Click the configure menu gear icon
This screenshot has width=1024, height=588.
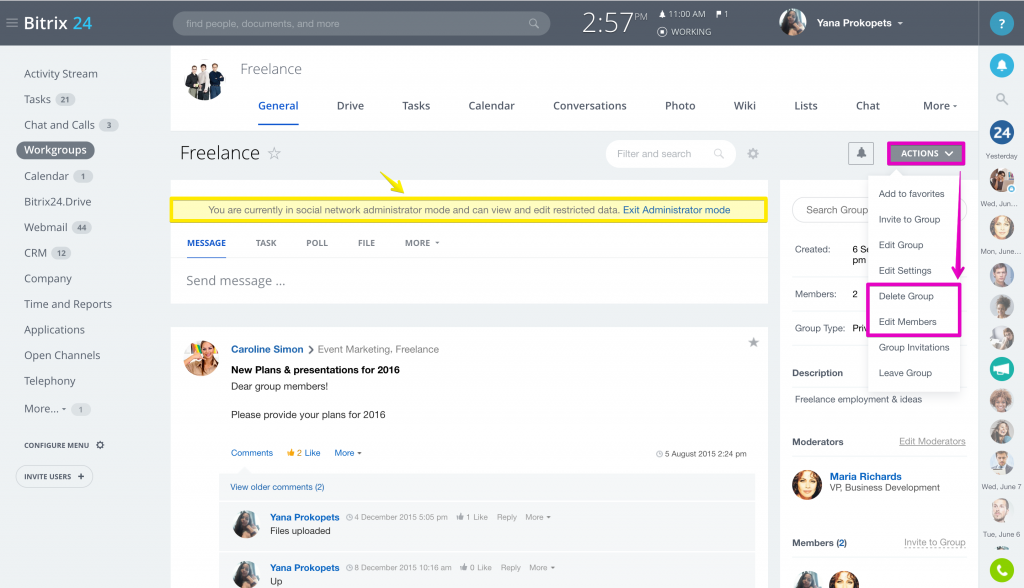pos(100,445)
